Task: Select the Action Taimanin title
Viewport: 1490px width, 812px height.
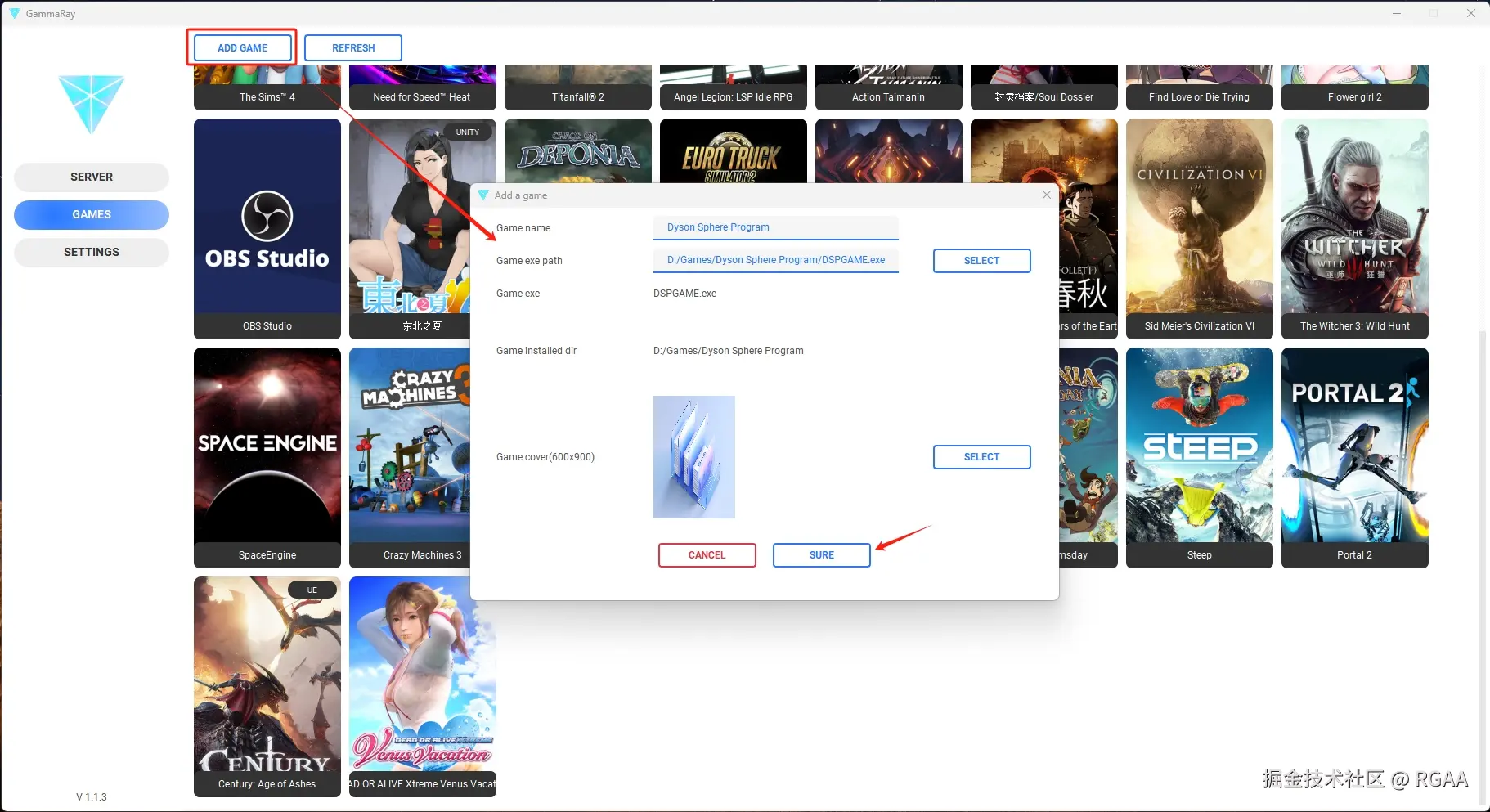Action: (889, 97)
